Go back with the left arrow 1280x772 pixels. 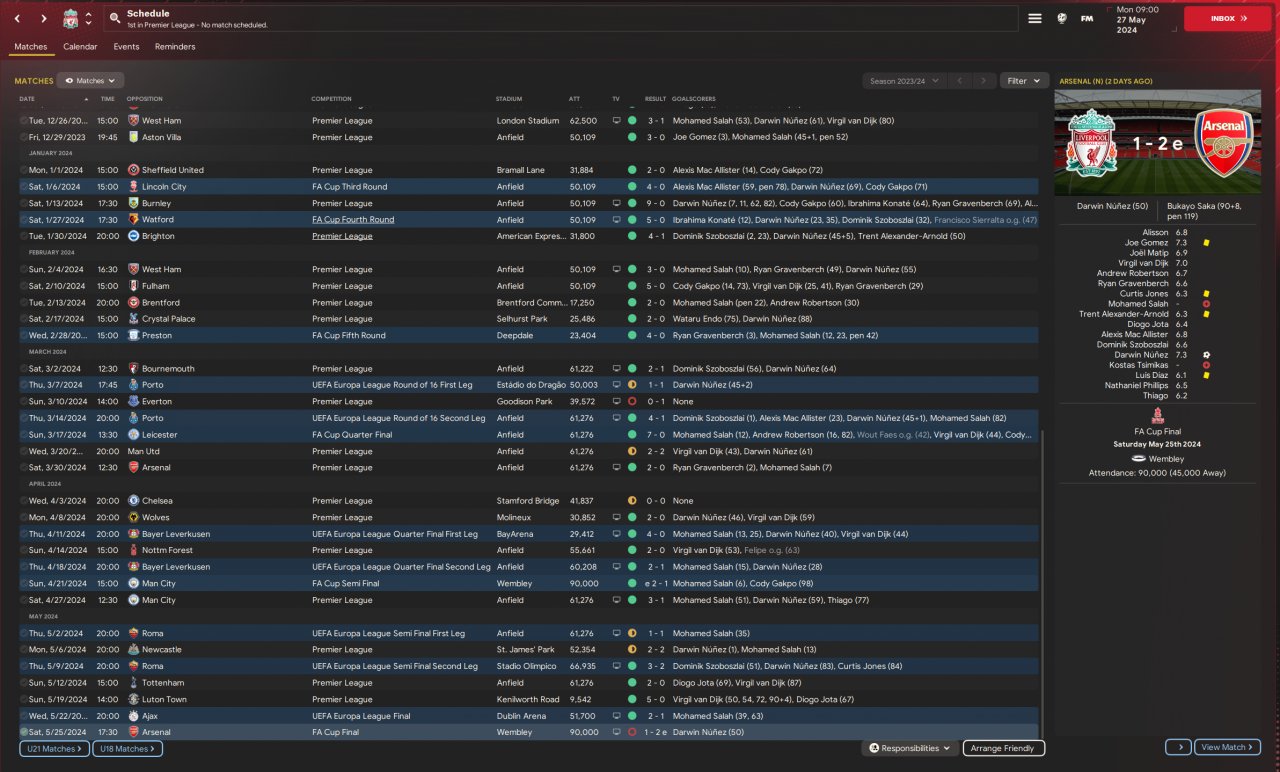tap(18, 18)
